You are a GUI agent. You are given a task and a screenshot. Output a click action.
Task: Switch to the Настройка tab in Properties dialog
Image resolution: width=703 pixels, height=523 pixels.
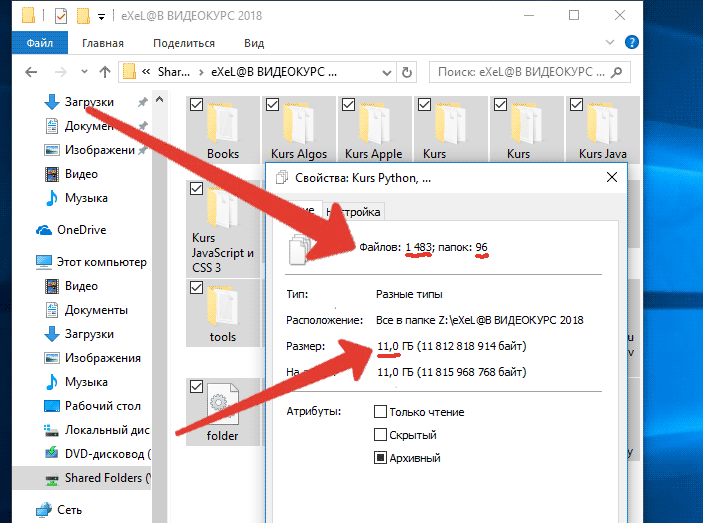pos(353,212)
